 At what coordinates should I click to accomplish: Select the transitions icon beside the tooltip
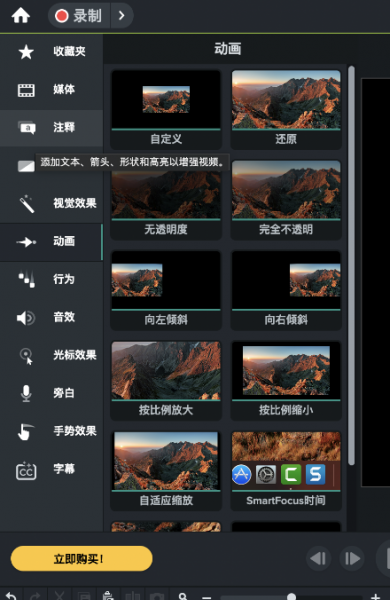(x=26, y=166)
